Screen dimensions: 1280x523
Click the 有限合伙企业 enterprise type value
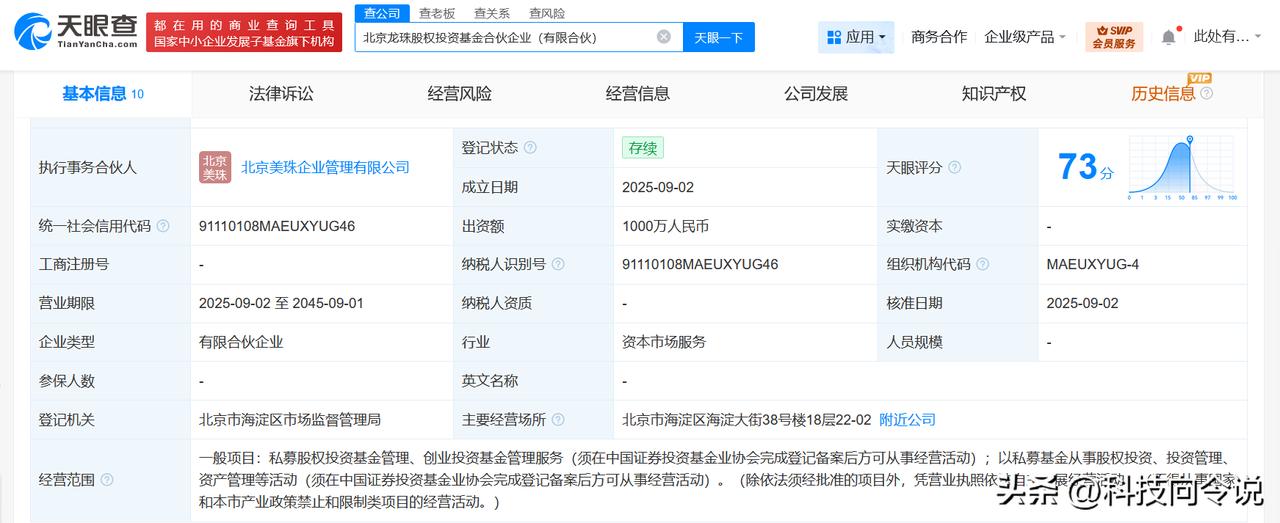tap(241, 342)
